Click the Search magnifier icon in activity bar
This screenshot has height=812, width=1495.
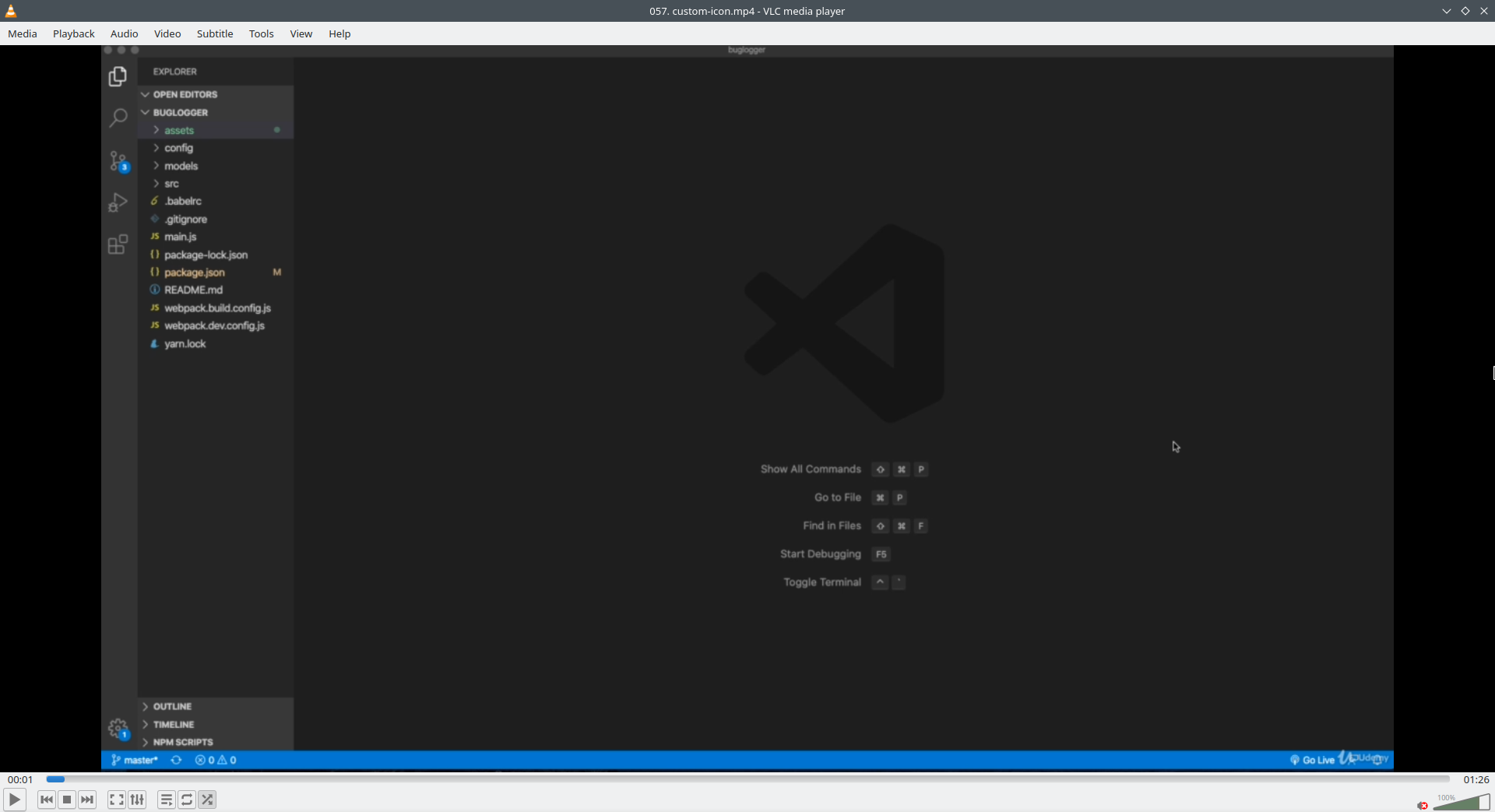(x=118, y=118)
